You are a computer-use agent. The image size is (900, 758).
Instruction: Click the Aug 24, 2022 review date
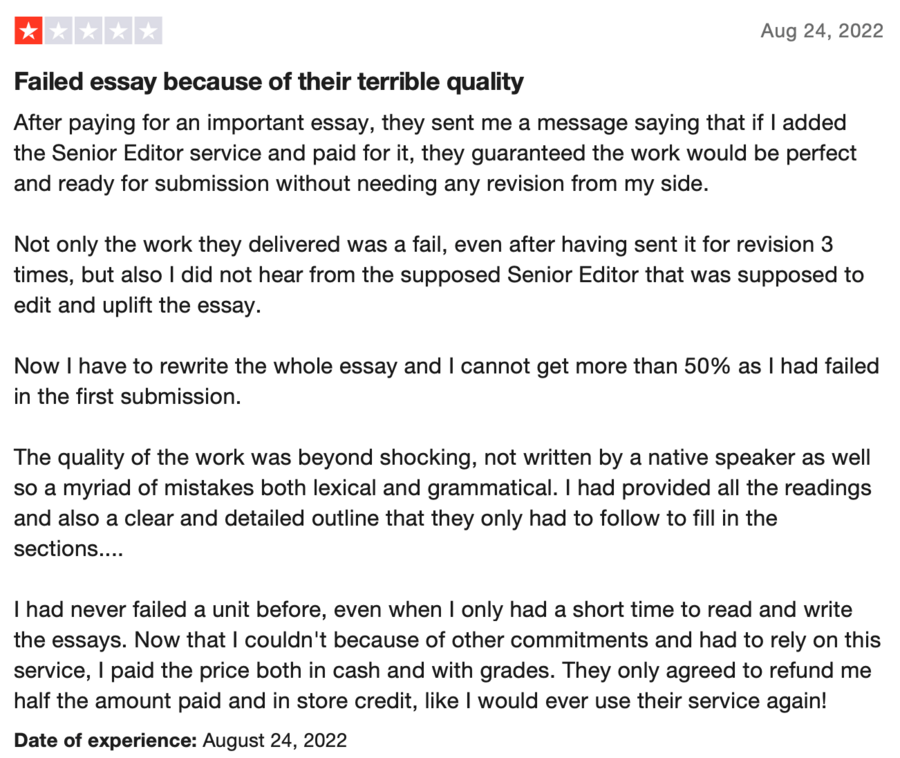[822, 31]
